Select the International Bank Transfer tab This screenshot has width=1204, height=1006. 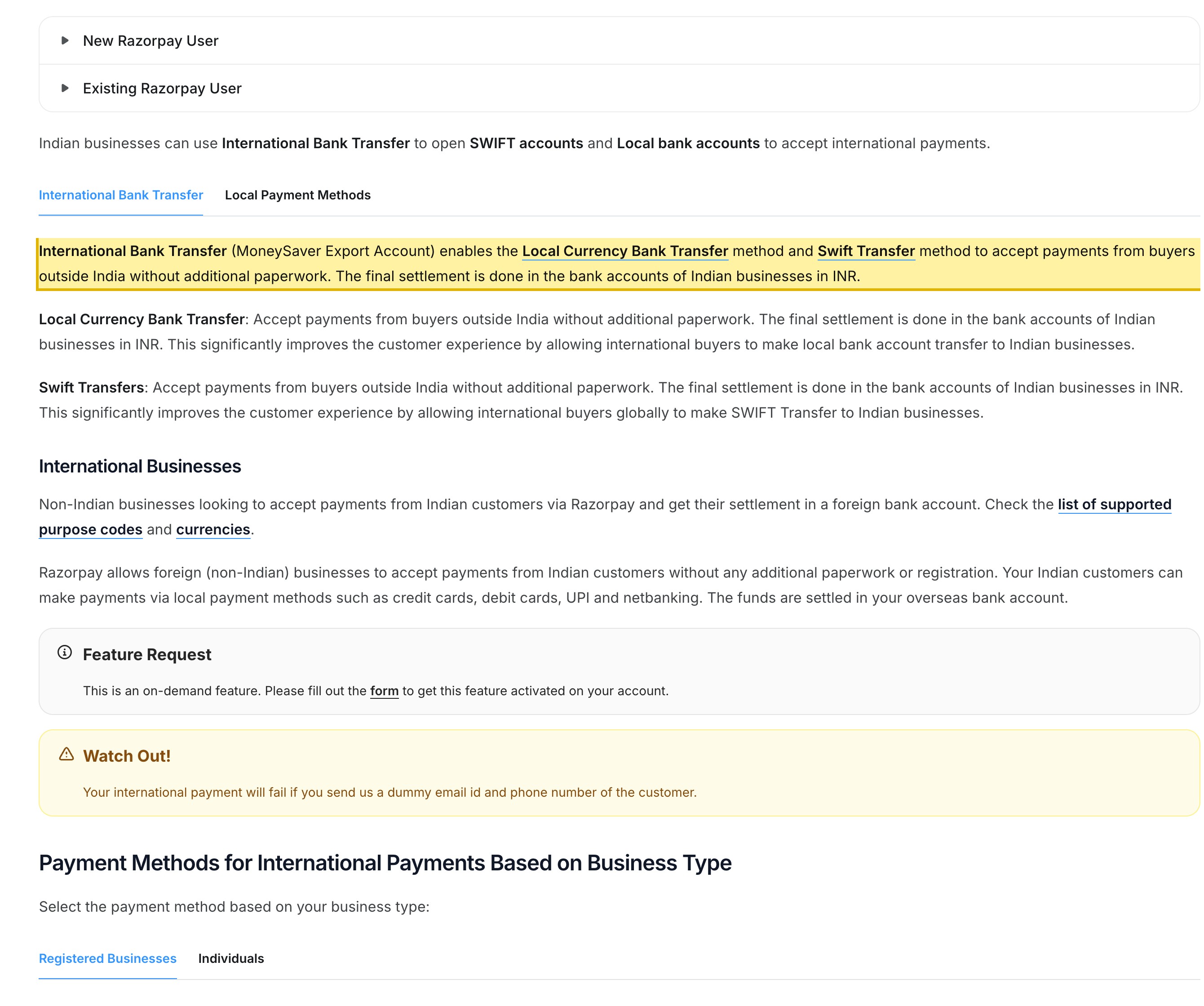pyautogui.click(x=121, y=195)
